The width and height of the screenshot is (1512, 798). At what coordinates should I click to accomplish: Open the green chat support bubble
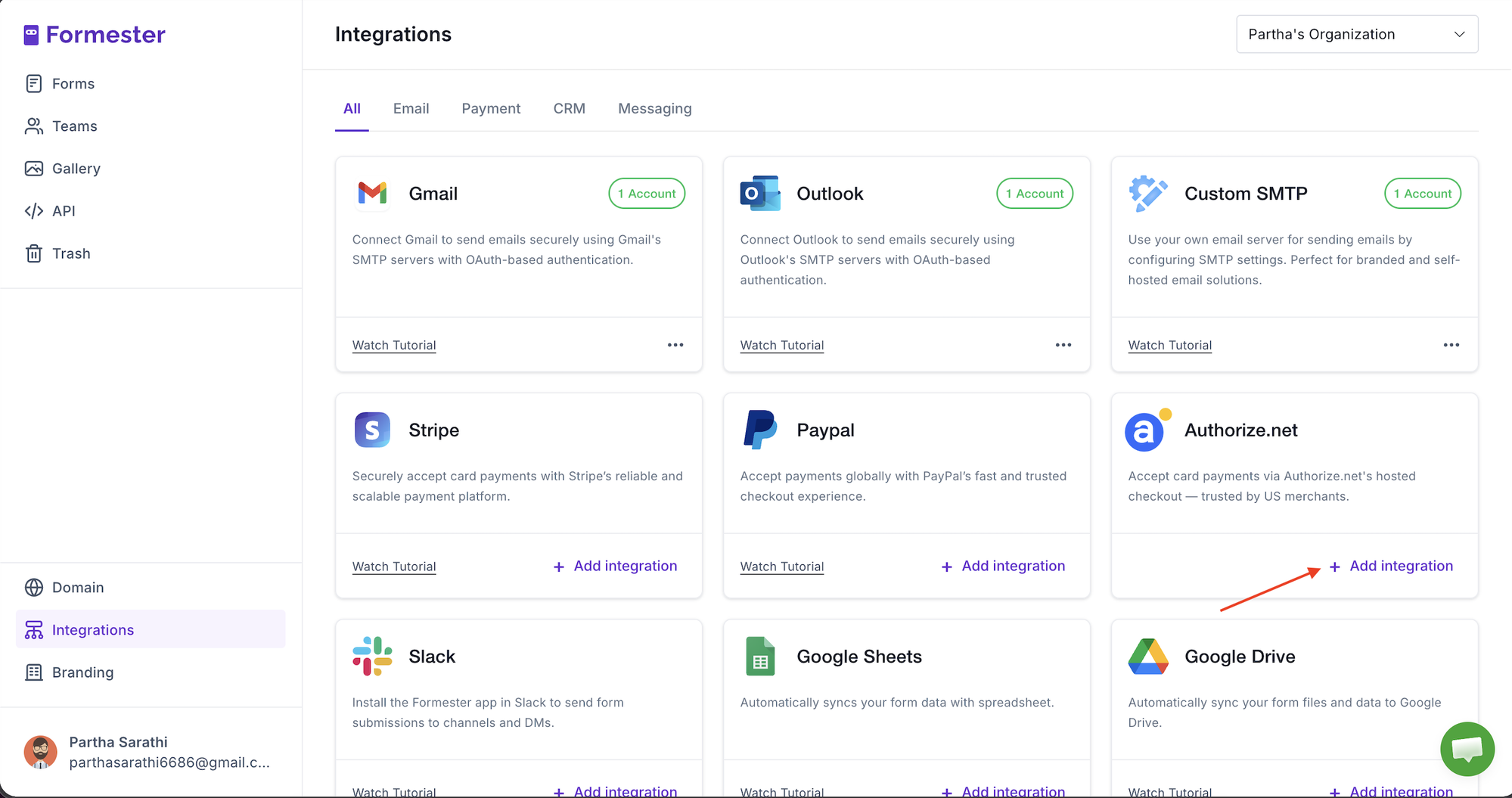[x=1467, y=749]
